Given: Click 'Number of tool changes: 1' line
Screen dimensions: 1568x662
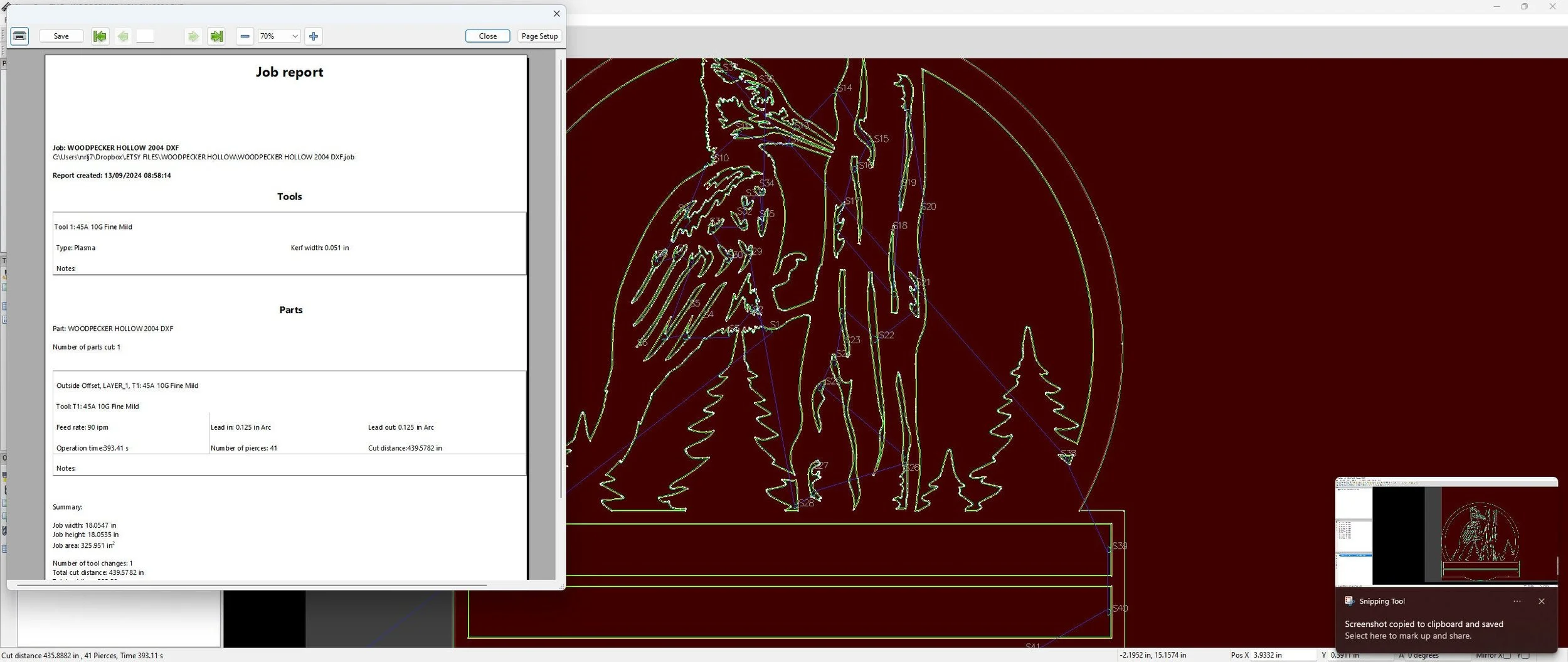Looking at the screenshot, I should pyautogui.click(x=92, y=563).
